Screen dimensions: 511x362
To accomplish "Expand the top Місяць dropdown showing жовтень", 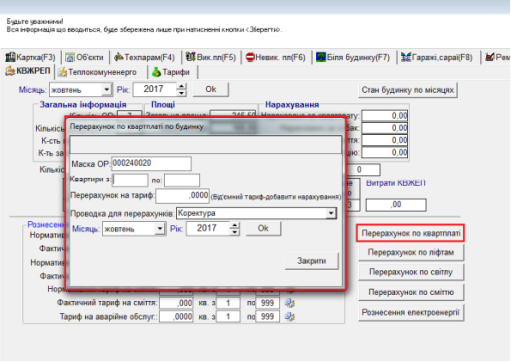I will (x=106, y=90).
